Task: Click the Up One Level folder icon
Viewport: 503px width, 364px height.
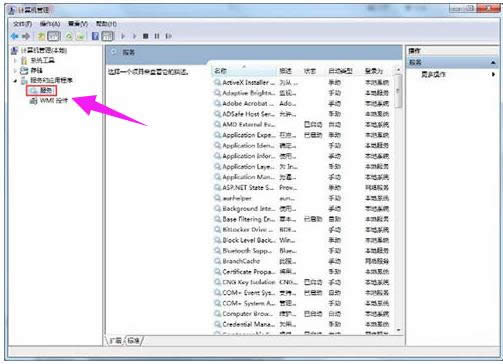Action: (41, 36)
